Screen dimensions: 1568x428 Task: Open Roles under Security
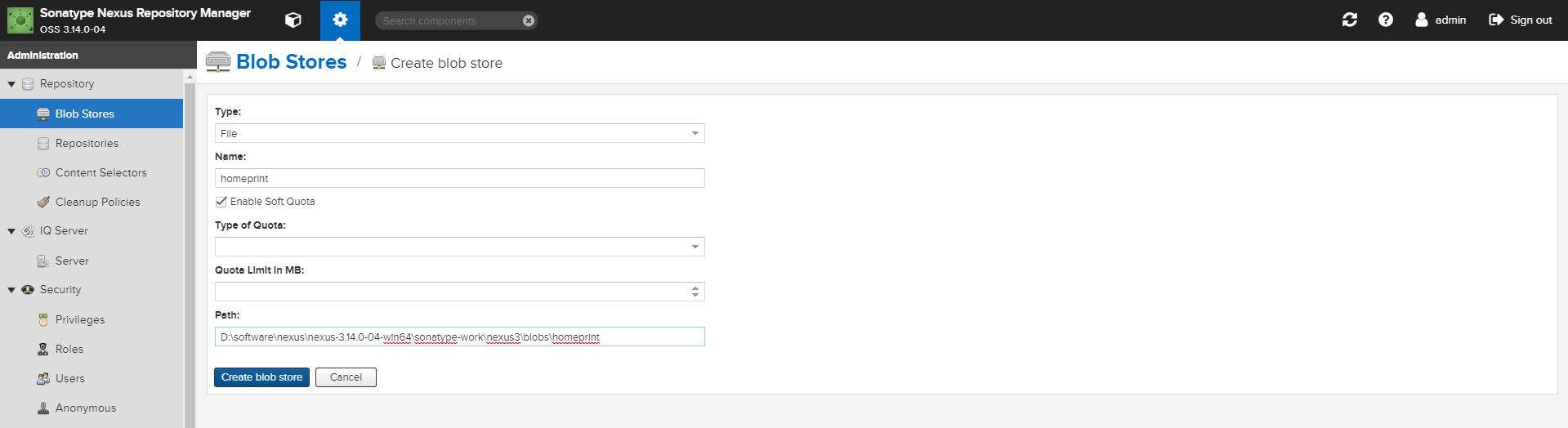[x=92, y=349]
